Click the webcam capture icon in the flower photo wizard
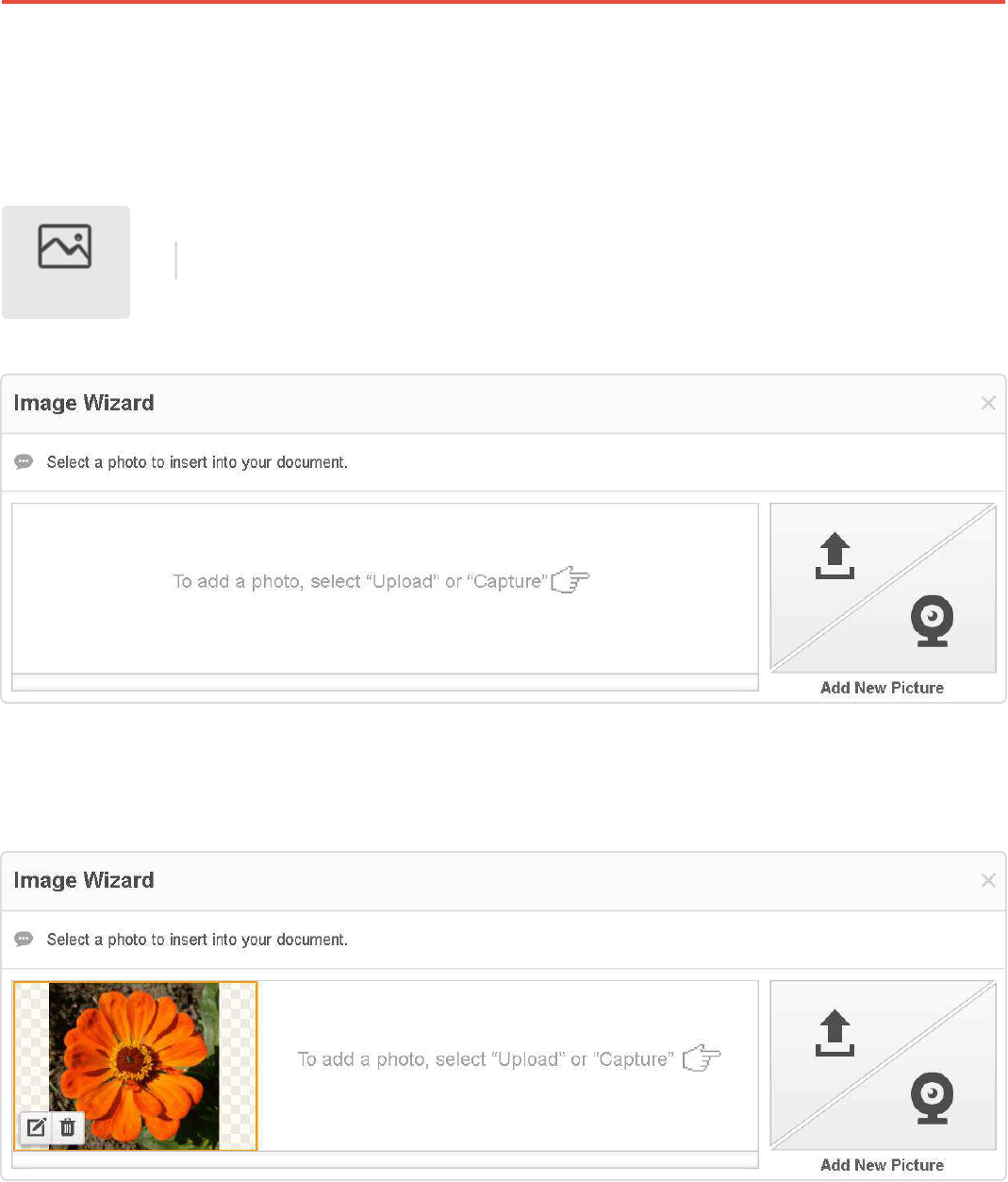Viewport: 1008px width, 1182px height. [932, 1097]
